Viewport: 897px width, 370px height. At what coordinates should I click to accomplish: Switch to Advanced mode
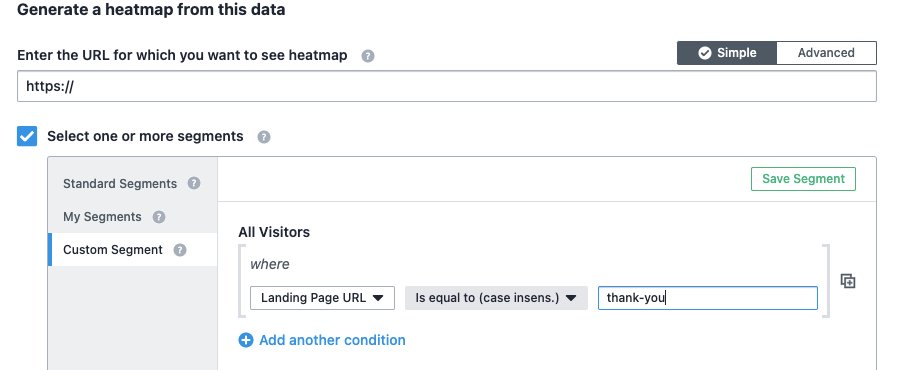pos(826,53)
